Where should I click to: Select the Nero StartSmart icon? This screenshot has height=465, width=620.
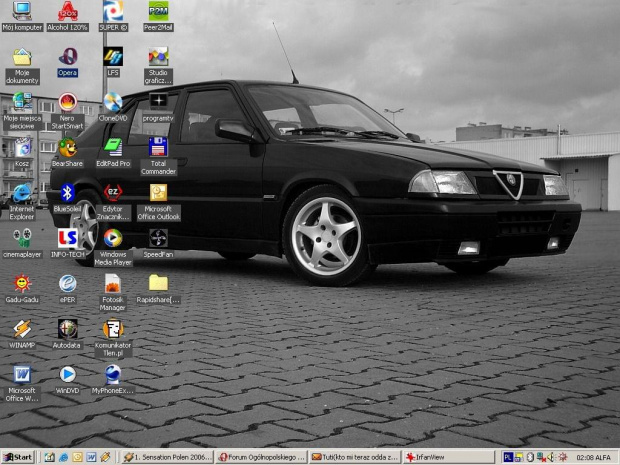click(67, 103)
